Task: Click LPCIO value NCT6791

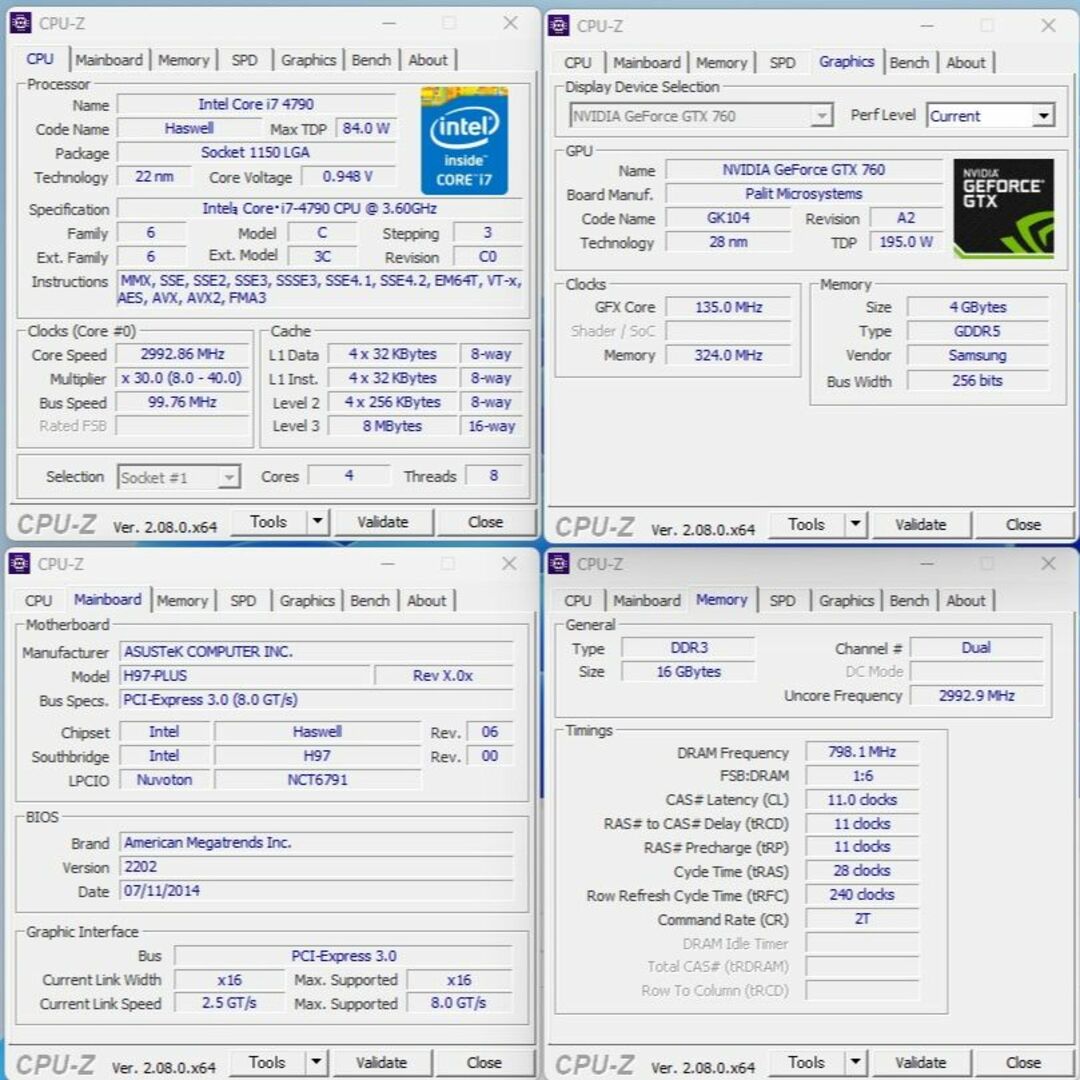Action: coord(318,780)
